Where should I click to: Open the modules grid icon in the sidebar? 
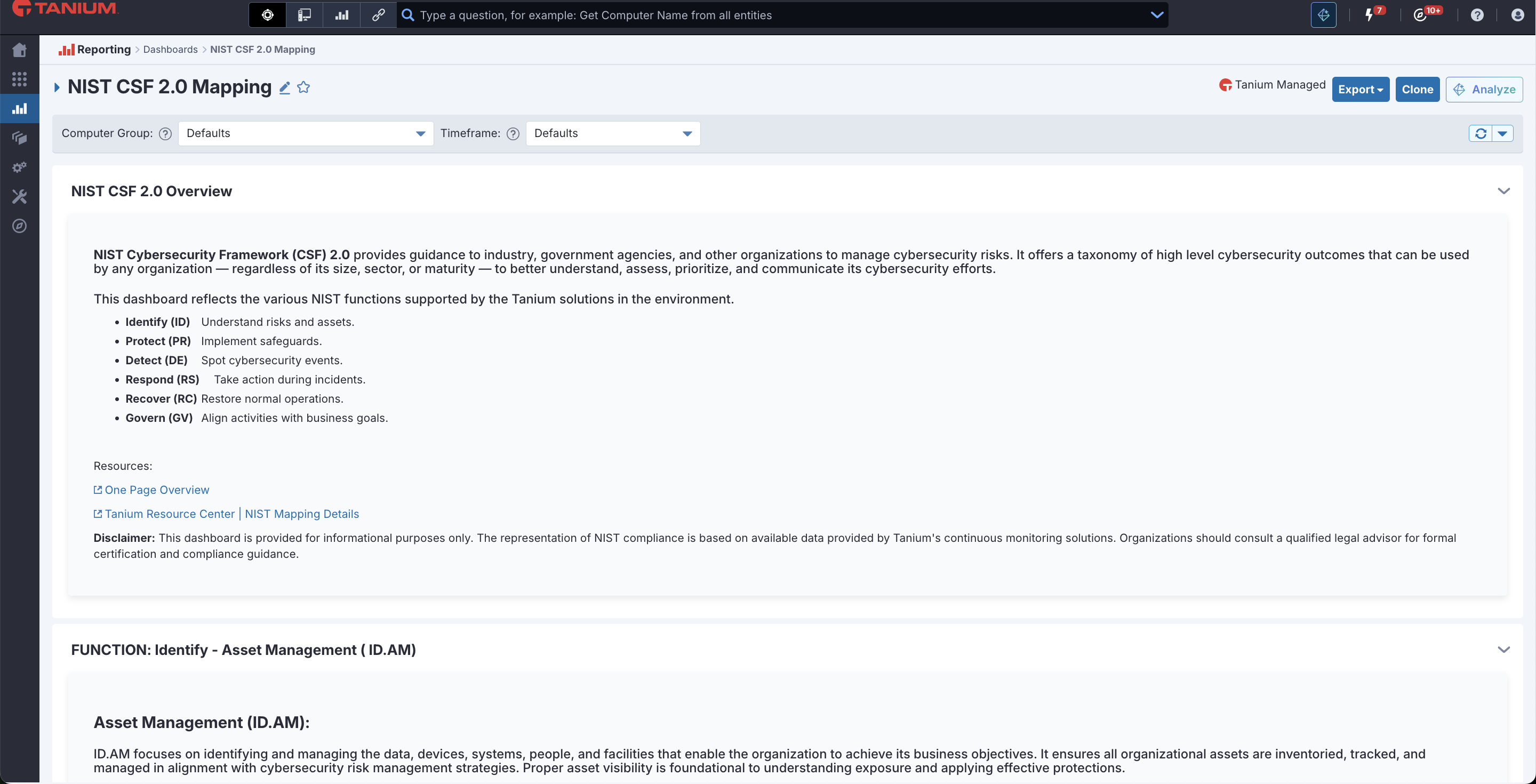pyautogui.click(x=19, y=79)
